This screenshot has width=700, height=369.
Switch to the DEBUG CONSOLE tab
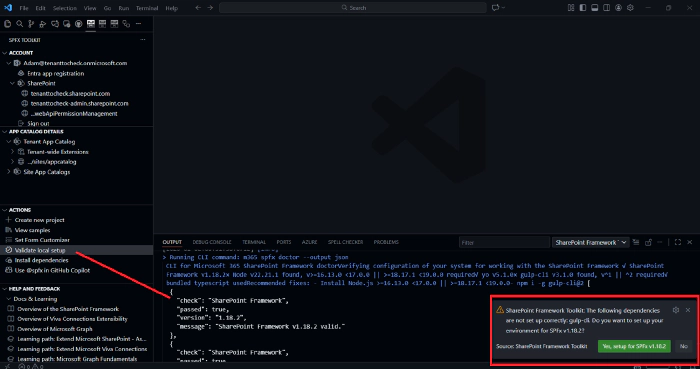pos(212,242)
